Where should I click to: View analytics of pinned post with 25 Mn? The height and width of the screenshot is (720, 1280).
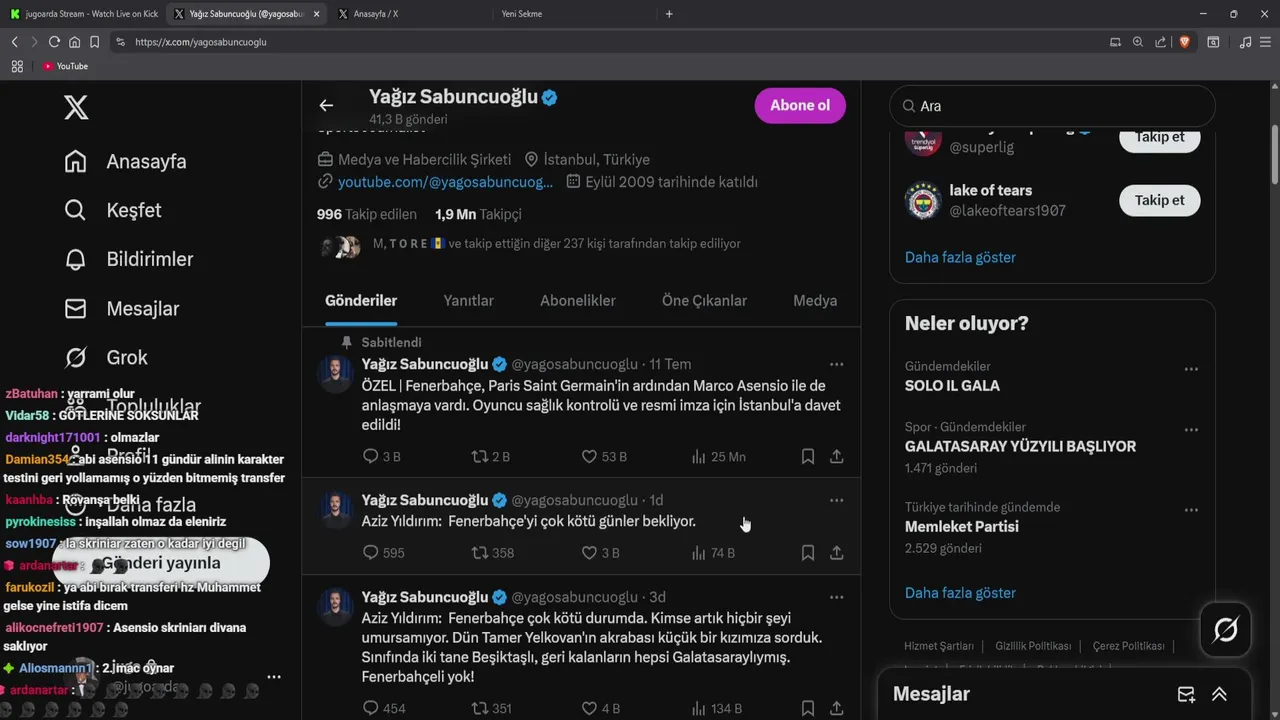(x=718, y=456)
